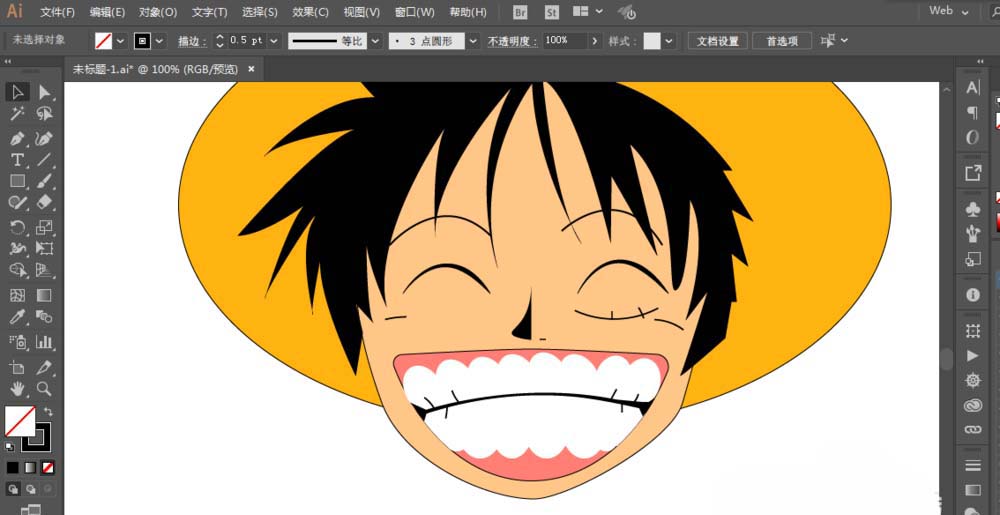Select the Shape Builder tool
Viewport: 1000px width, 515px height.
click(x=18, y=270)
